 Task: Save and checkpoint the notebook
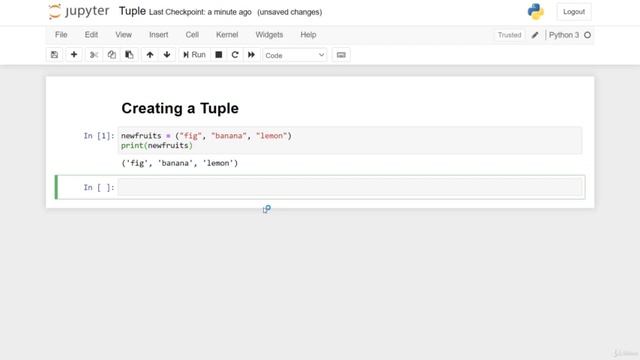tap(54, 55)
